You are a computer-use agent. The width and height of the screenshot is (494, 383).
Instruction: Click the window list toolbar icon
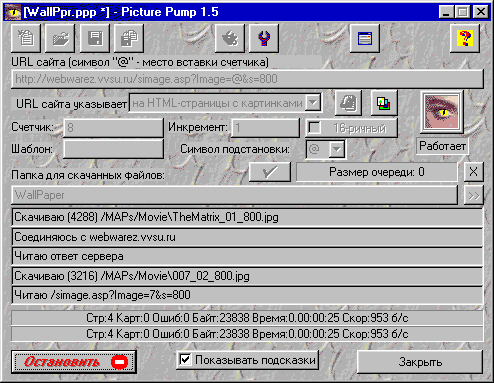pos(365,38)
